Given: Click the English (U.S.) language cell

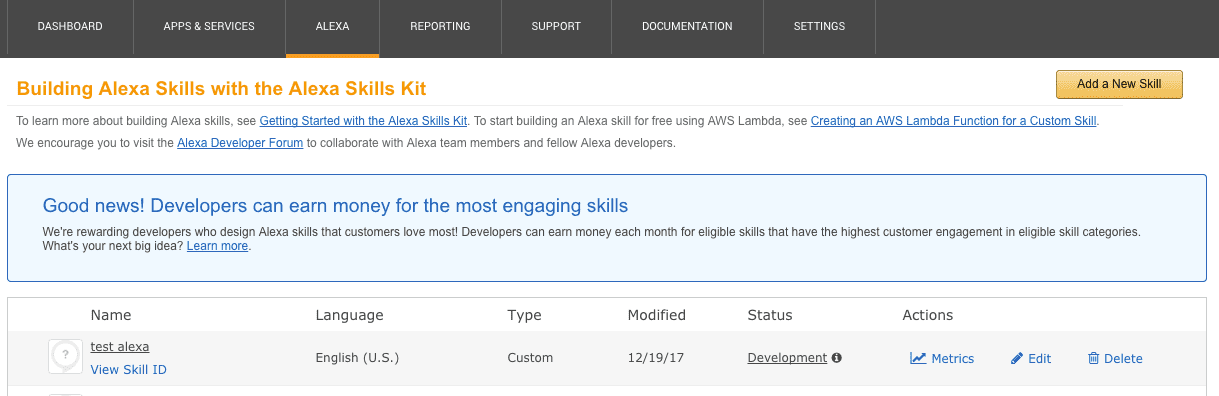Looking at the screenshot, I should click(x=357, y=358).
